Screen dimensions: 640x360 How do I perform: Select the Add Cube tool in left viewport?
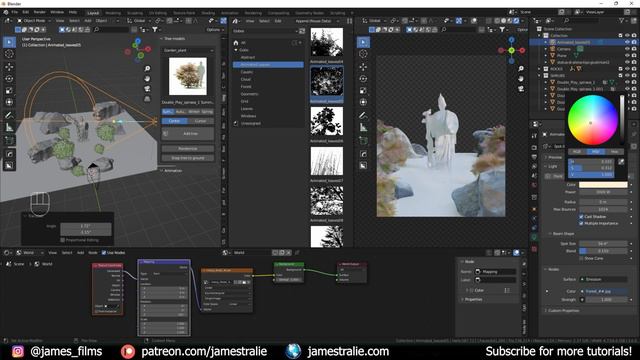click(x=9, y=141)
